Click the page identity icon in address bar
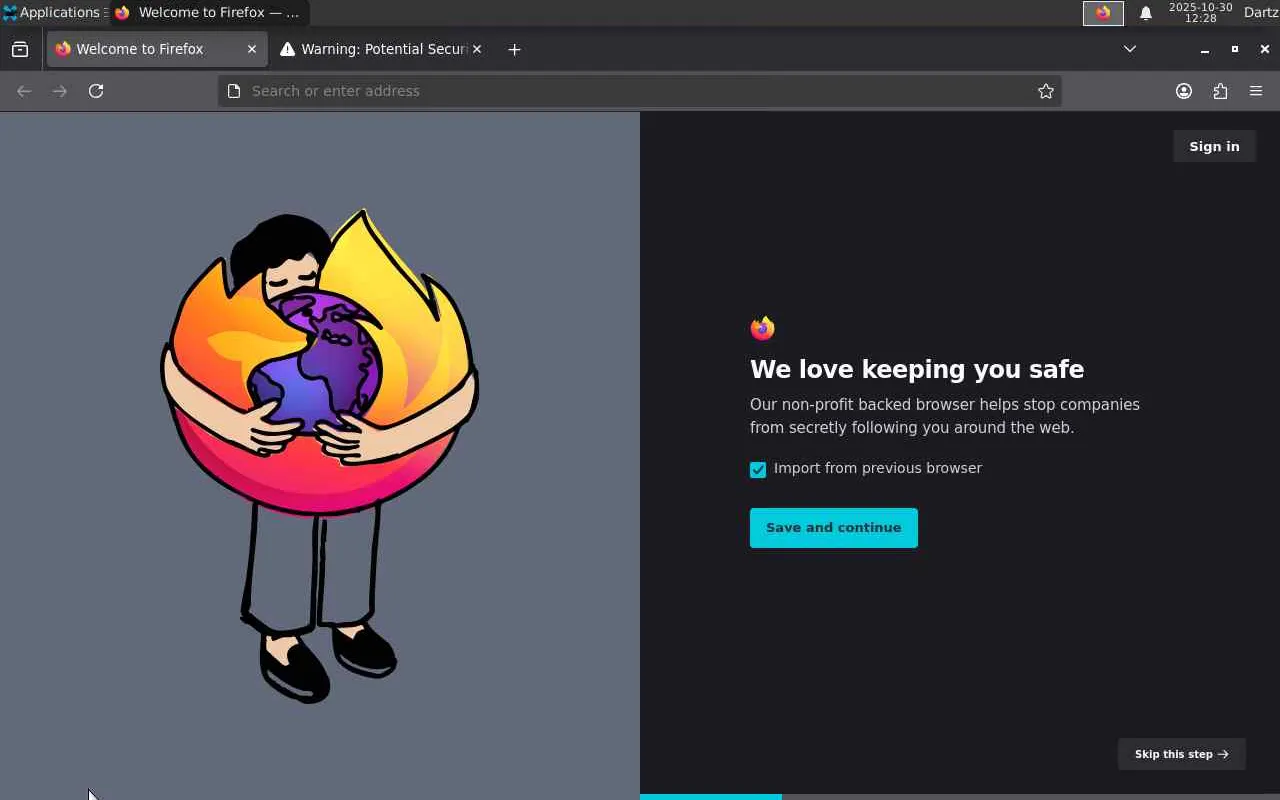Viewport: 1280px width, 800px height. [234, 91]
